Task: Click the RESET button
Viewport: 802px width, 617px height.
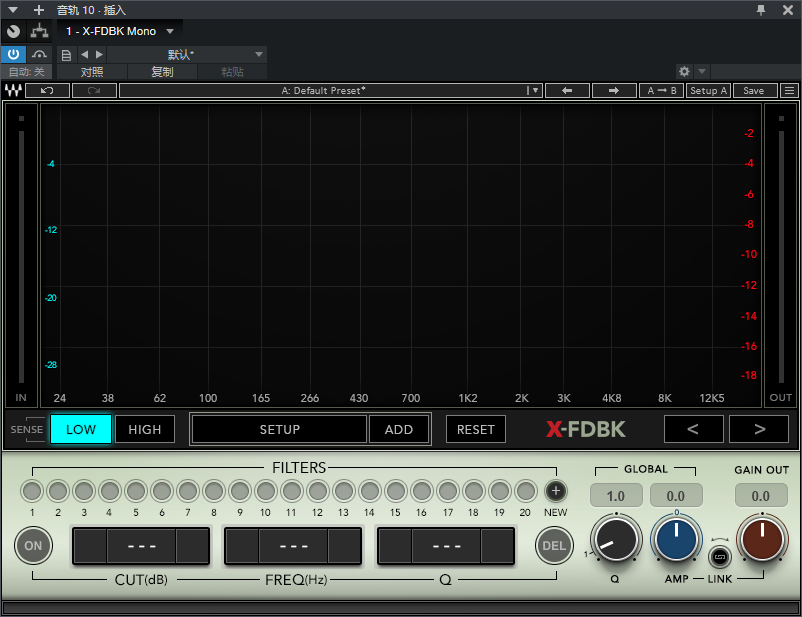Action: tap(476, 429)
